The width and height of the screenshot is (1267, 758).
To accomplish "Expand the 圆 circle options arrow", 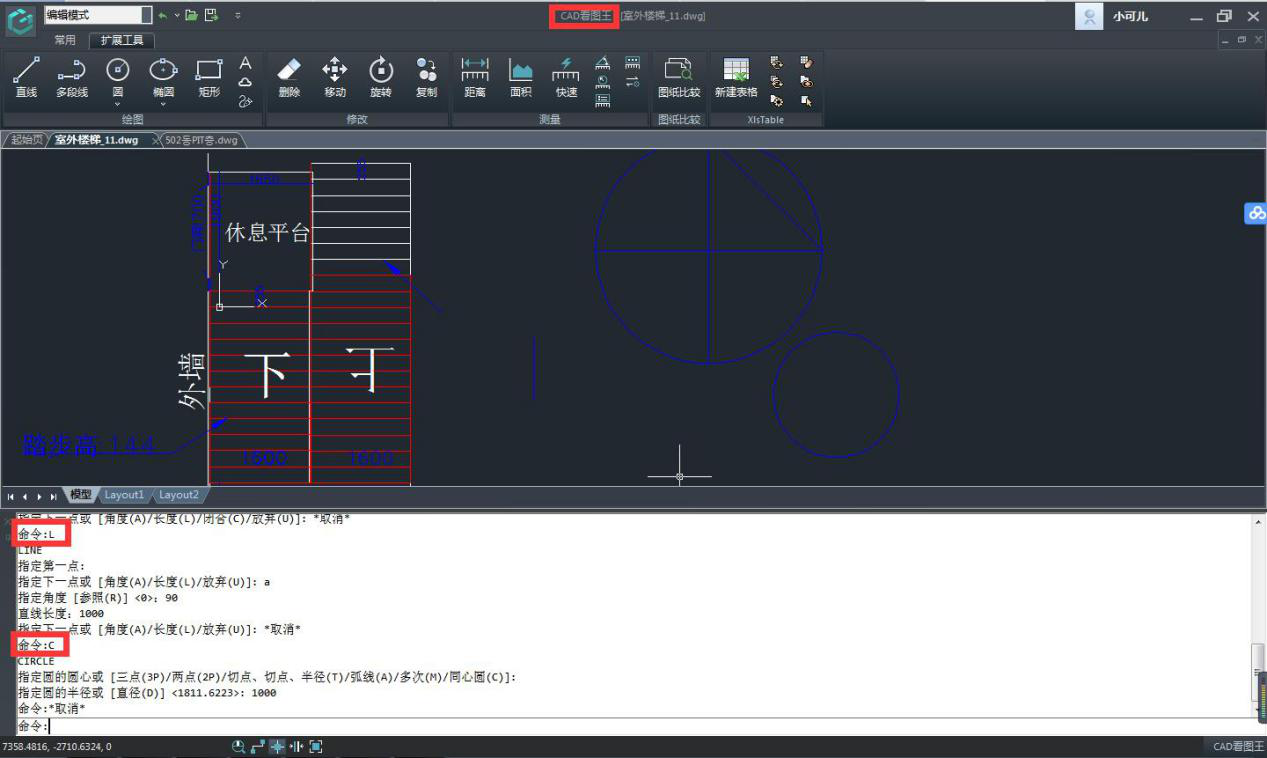I will (118, 104).
